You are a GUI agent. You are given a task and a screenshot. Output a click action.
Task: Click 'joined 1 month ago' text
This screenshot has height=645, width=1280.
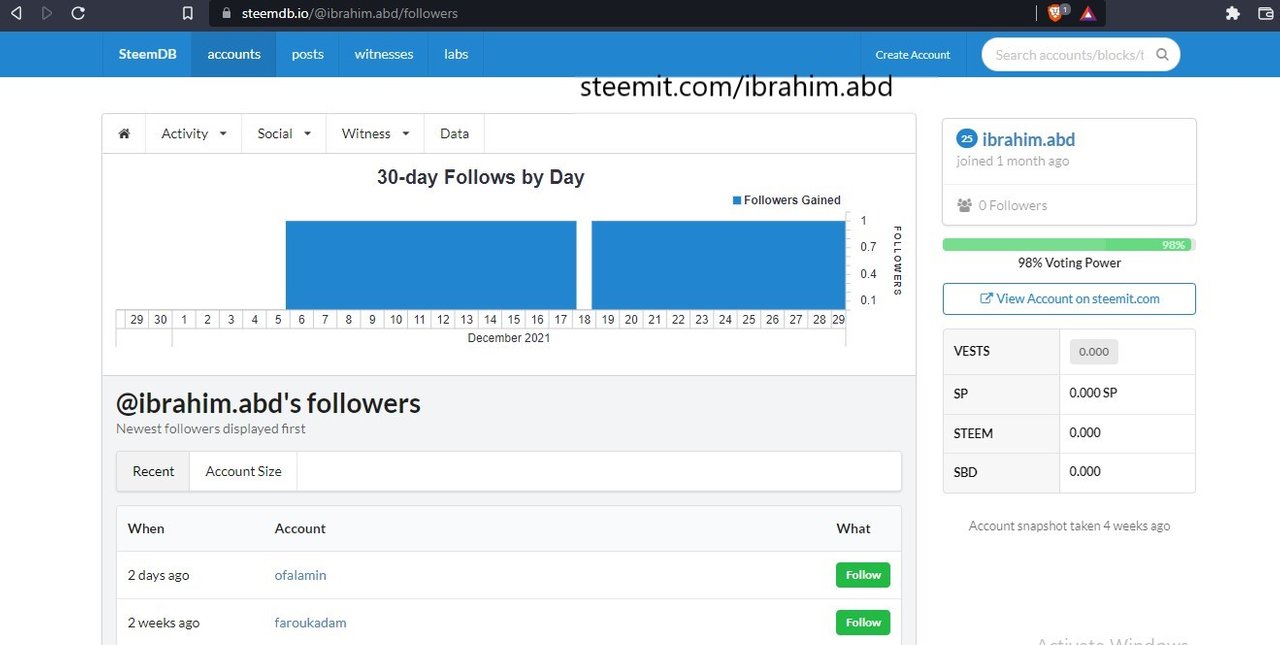click(x=1013, y=161)
